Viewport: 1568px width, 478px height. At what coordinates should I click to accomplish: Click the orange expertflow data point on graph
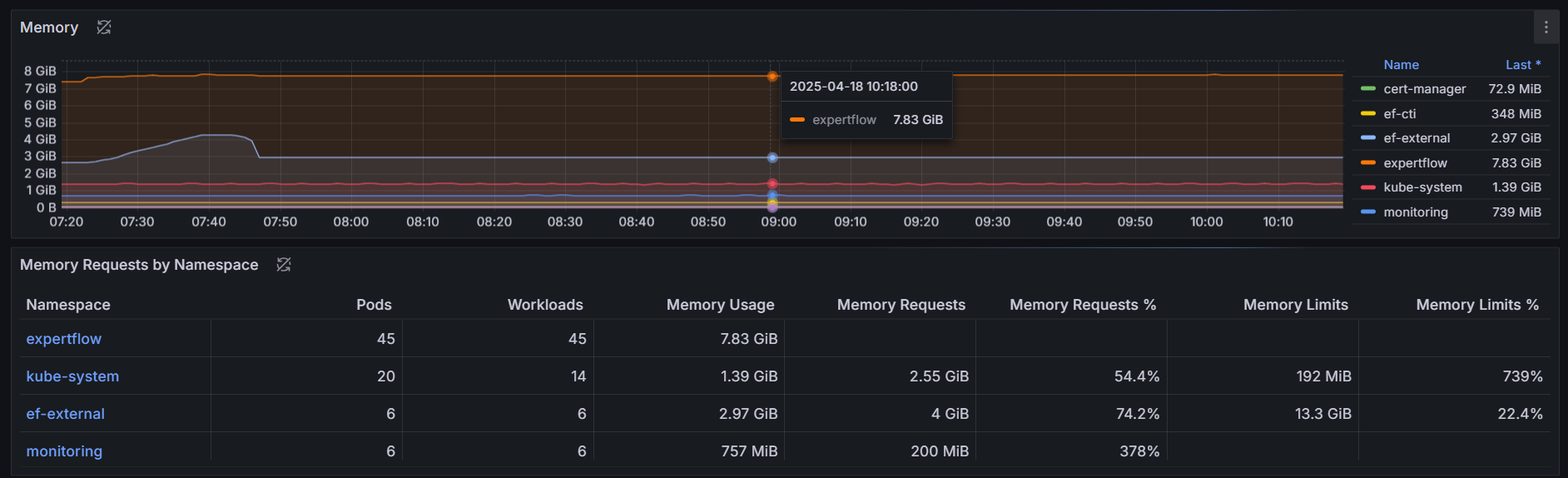[772, 77]
